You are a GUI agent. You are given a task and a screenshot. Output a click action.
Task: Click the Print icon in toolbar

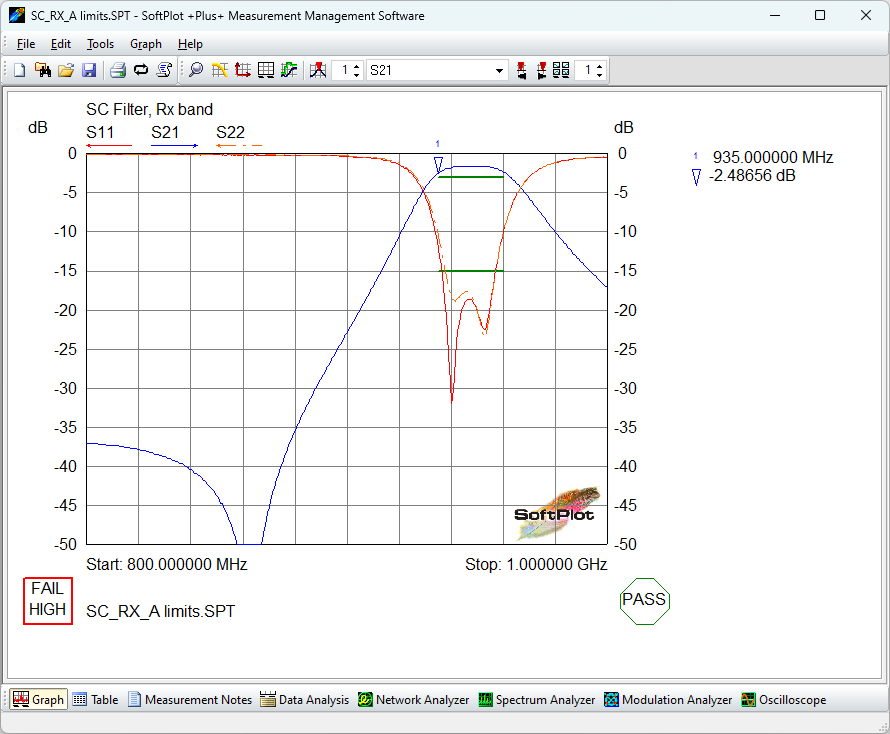click(x=118, y=70)
